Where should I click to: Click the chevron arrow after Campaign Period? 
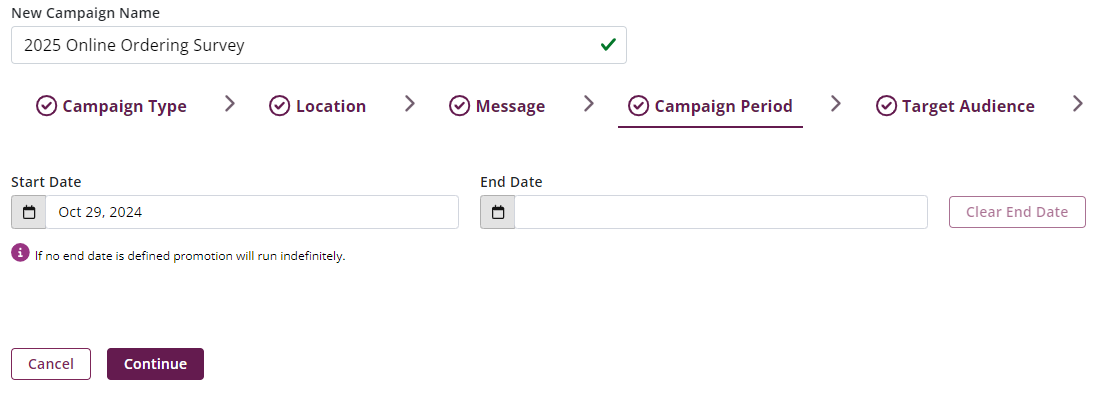pyautogui.click(x=836, y=103)
